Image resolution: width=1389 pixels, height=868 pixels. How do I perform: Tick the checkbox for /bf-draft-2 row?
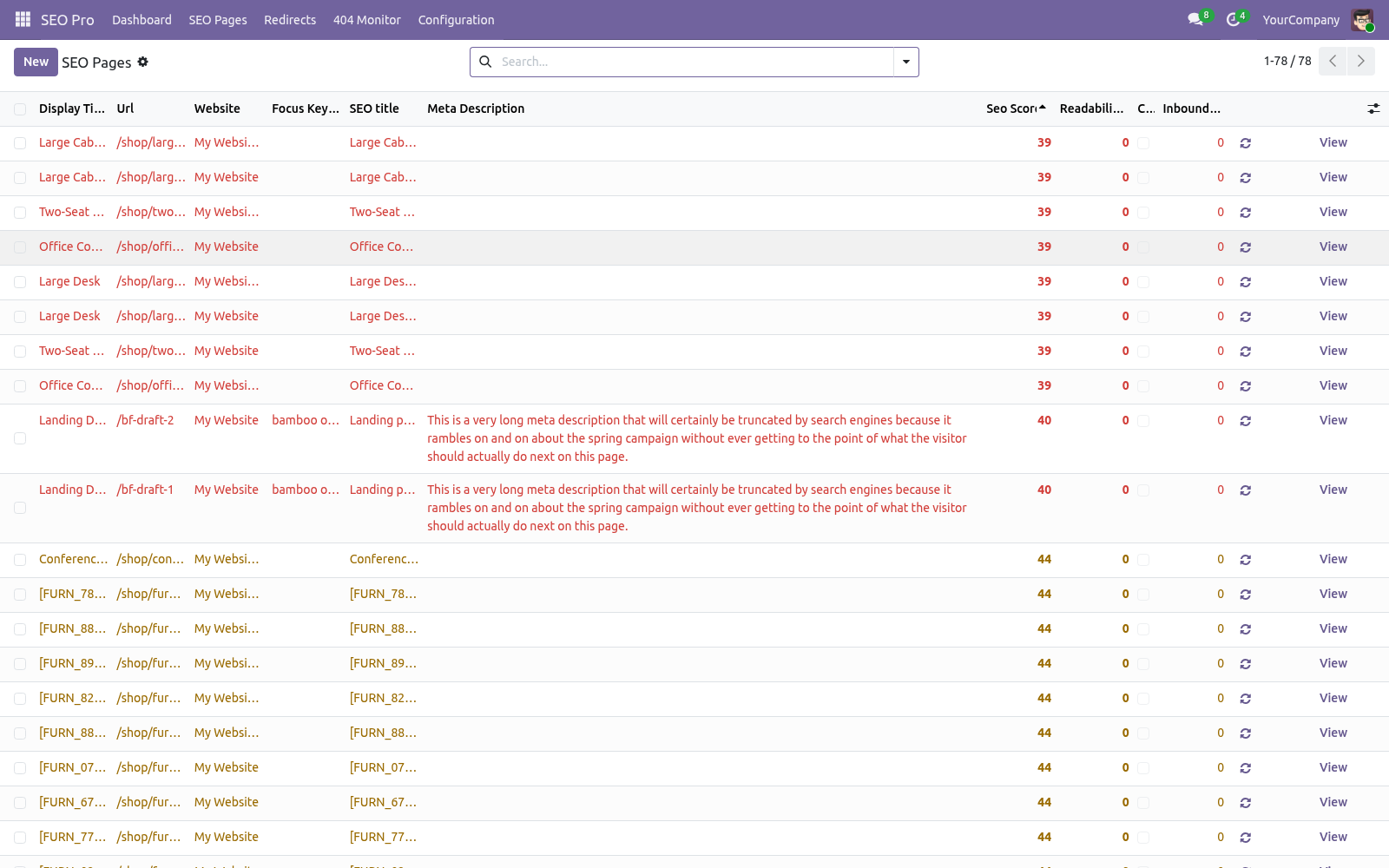click(x=20, y=438)
